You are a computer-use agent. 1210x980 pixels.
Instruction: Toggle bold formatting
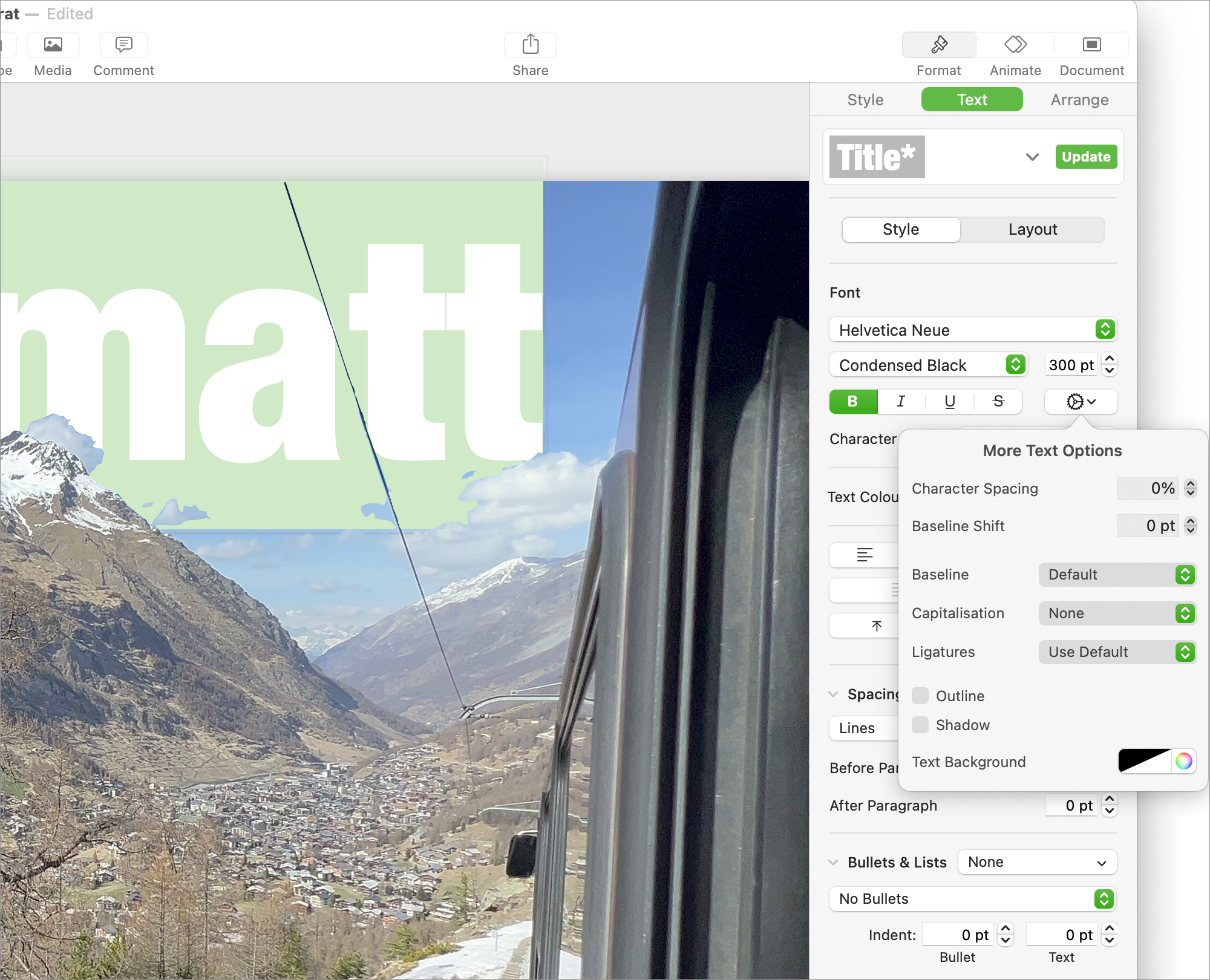(x=853, y=401)
